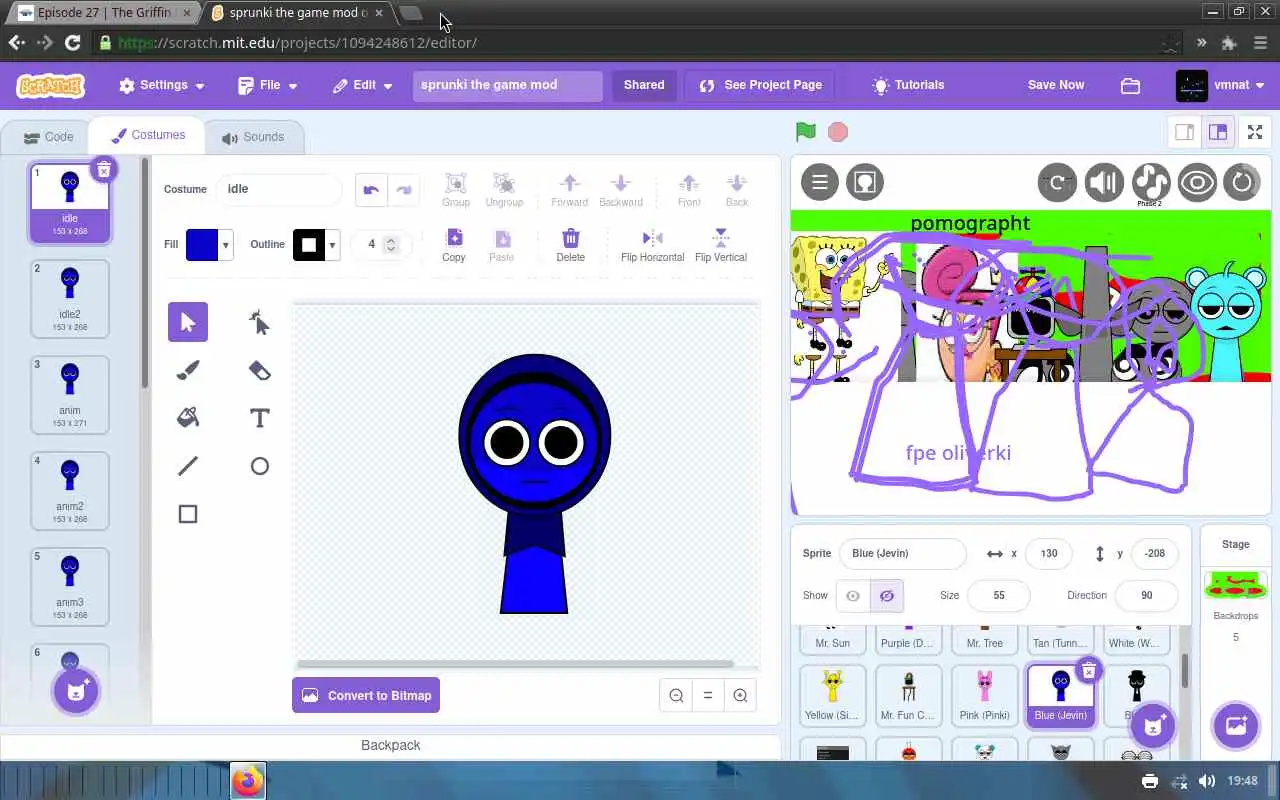Click Save Now
Screen dimensions: 1280x800
[1056, 85]
